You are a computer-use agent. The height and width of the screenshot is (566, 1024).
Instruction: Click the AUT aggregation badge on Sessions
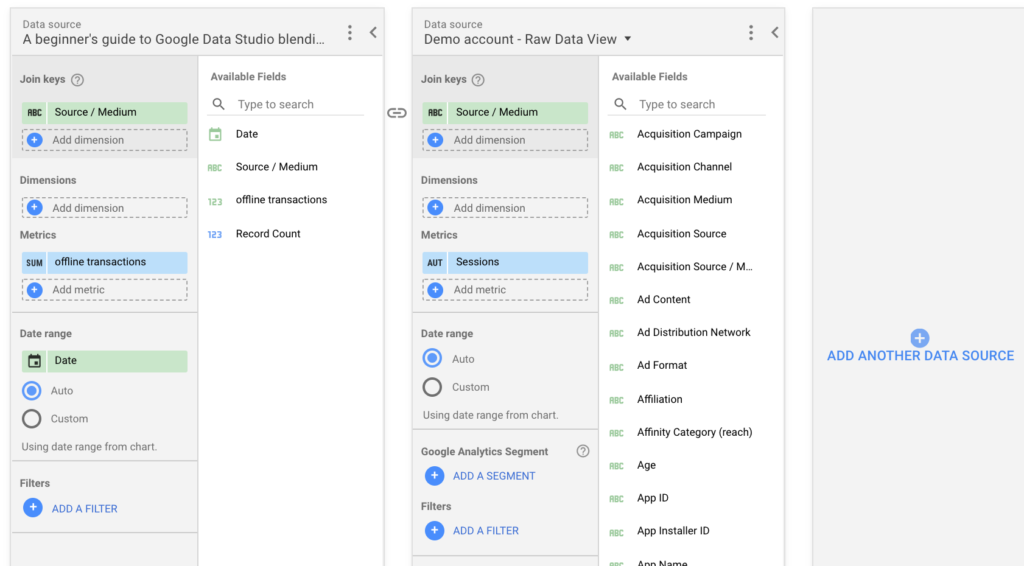(435, 263)
